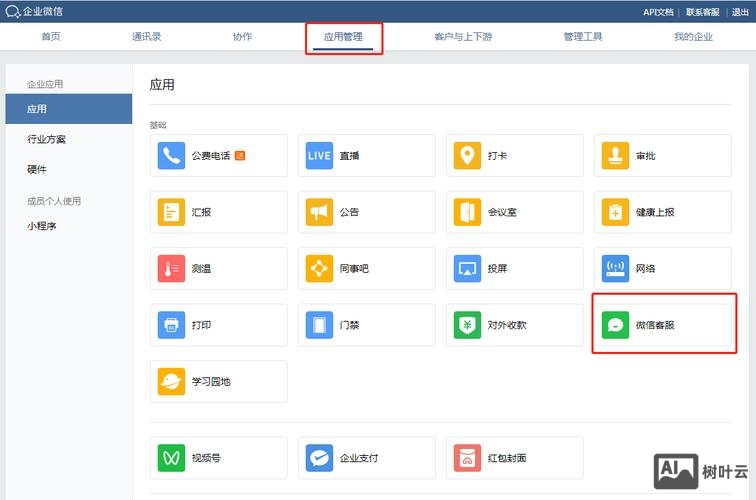The width and height of the screenshot is (756, 500).
Task: Open the 公告 megaphone icon
Action: (x=319, y=212)
